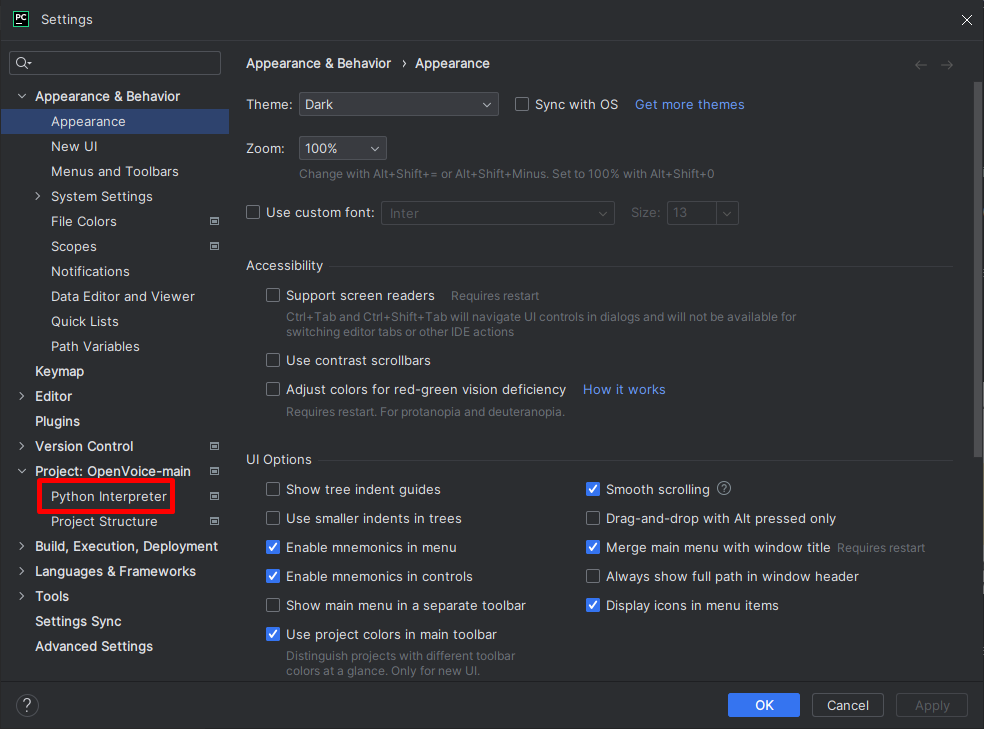
Task: Tick Use contrast scrollbars checkbox
Action: point(273,360)
